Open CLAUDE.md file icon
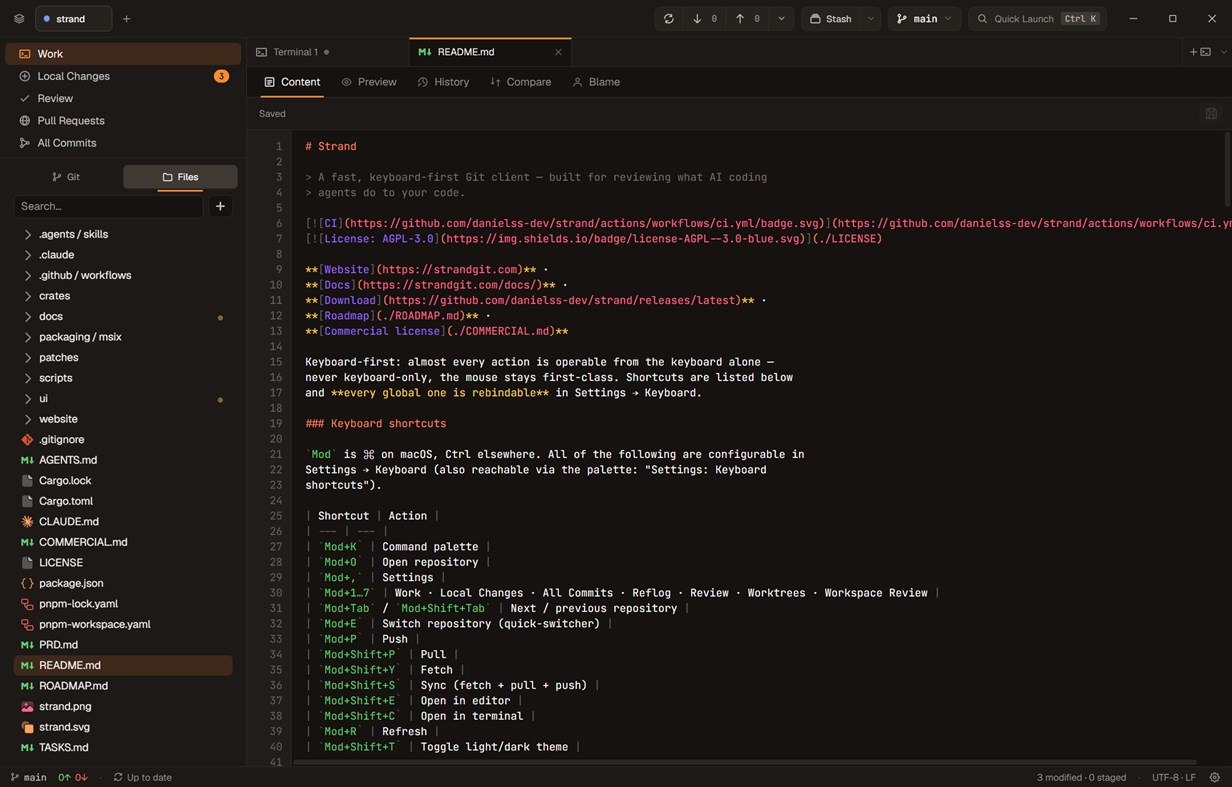This screenshot has height=787, width=1232. pos(27,522)
